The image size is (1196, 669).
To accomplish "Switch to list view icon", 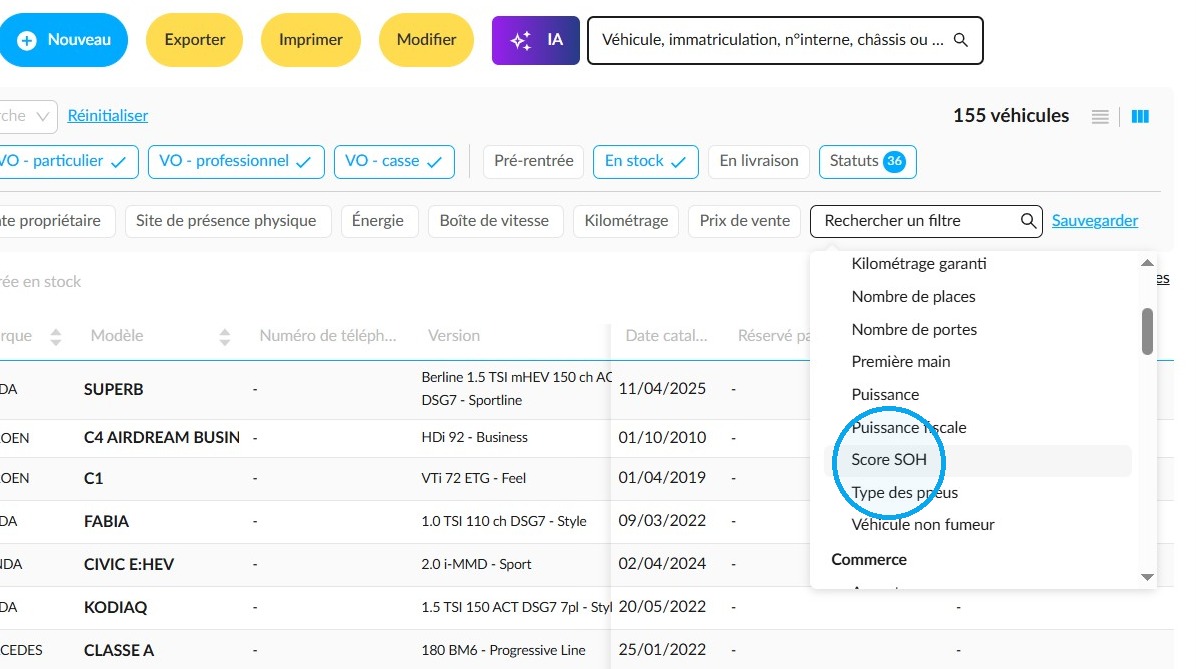I will pyautogui.click(x=1100, y=117).
